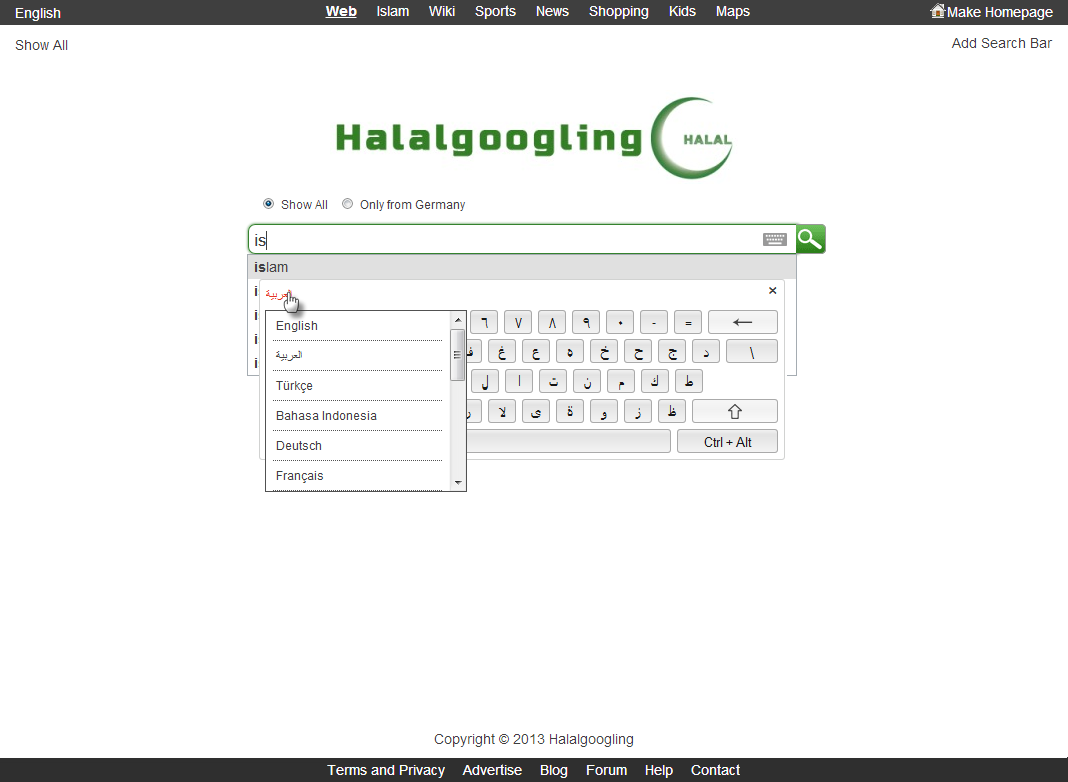Click the Ctrl + Alt key
1068x782 pixels.
point(727,441)
